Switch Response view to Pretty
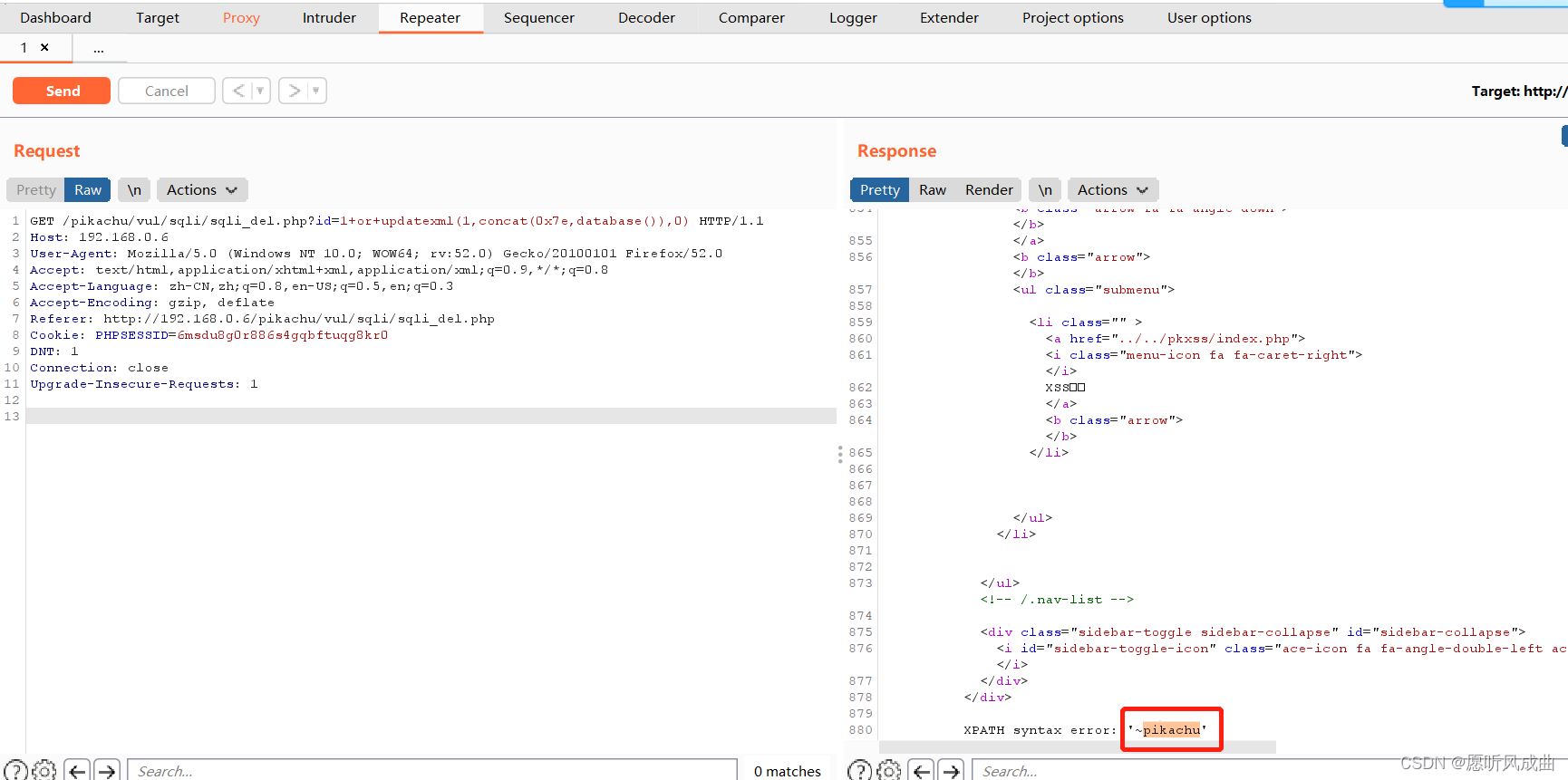Screen dimensions: 1568x780 coord(879,189)
